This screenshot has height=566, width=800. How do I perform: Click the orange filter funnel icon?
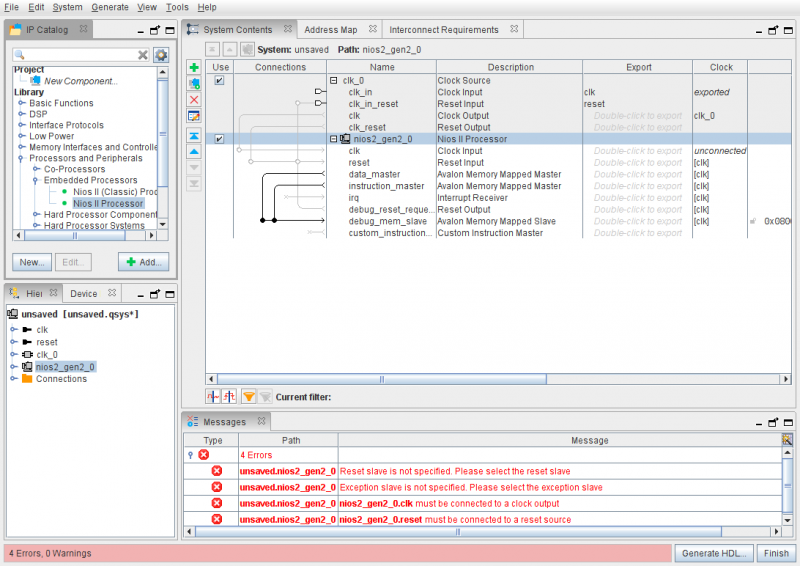point(249,397)
